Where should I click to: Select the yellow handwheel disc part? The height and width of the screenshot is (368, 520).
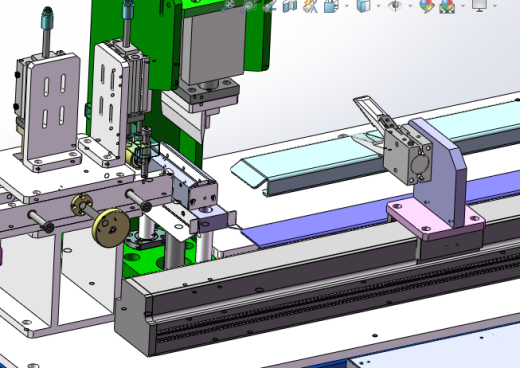[111, 228]
